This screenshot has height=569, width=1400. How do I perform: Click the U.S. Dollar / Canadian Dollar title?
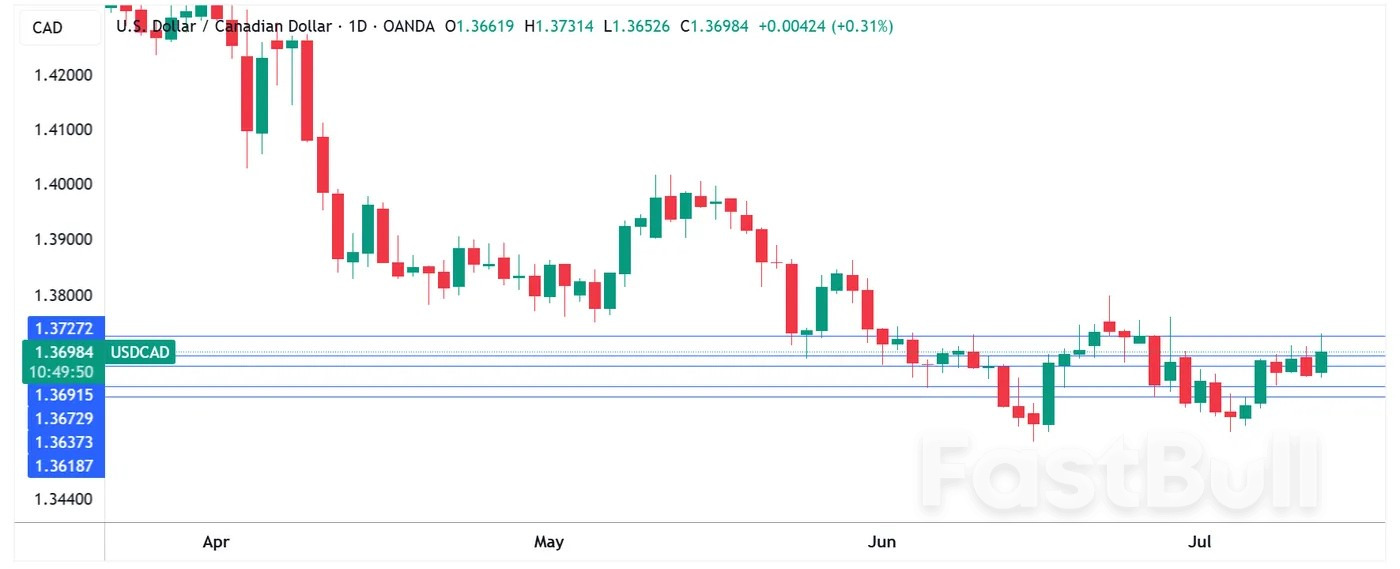[223, 26]
